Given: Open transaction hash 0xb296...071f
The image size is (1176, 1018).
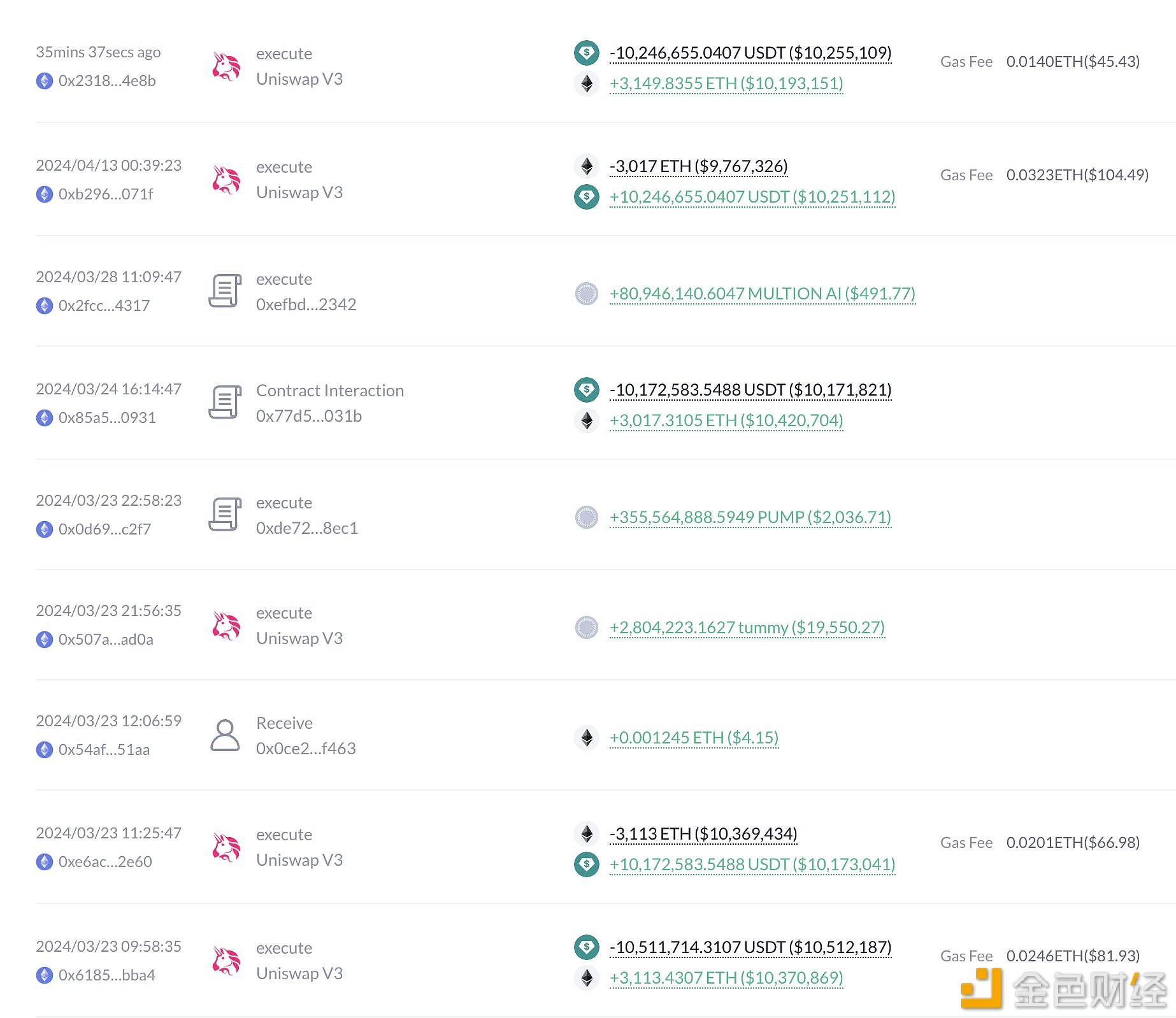Looking at the screenshot, I should (106, 194).
